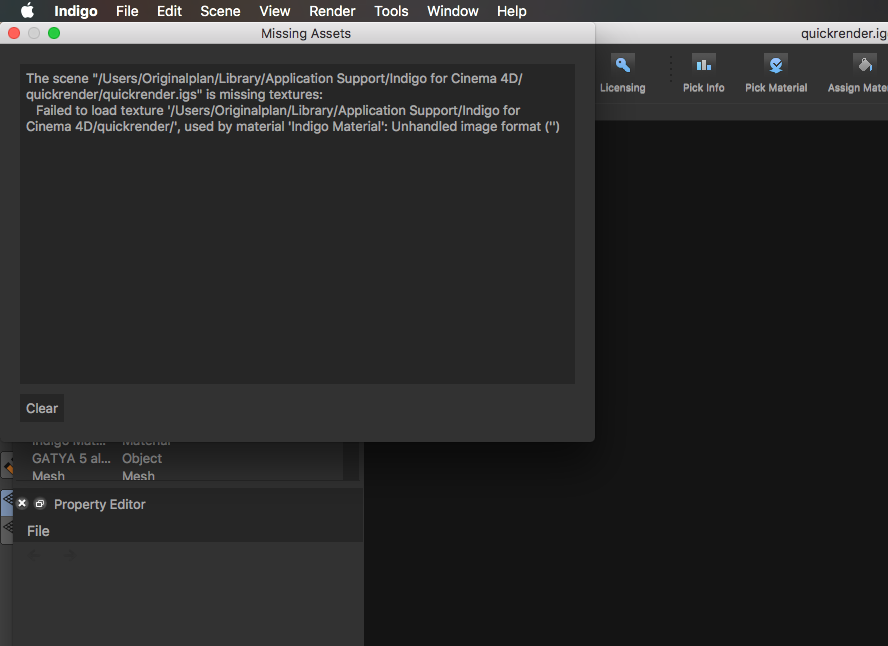
Task: Open the Licensing toolbar icon
Action: [622, 73]
